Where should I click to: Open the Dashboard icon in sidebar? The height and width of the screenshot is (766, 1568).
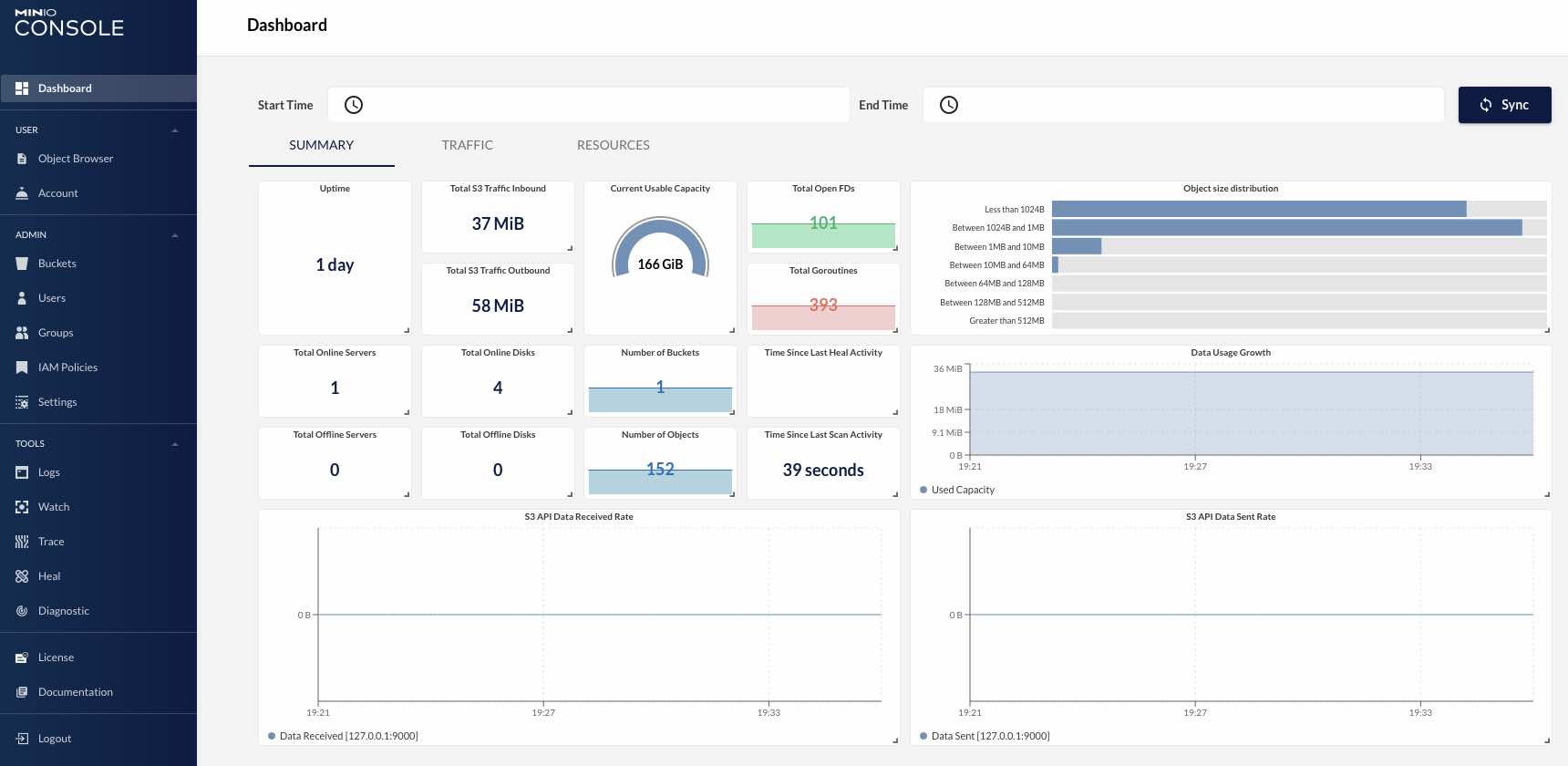tap(22, 88)
